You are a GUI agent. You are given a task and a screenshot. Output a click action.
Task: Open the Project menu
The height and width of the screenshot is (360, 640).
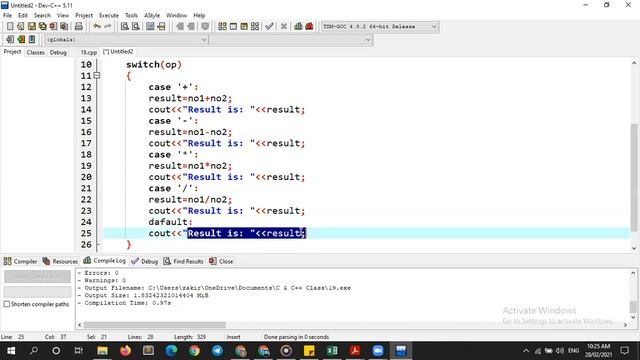[x=84, y=16]
